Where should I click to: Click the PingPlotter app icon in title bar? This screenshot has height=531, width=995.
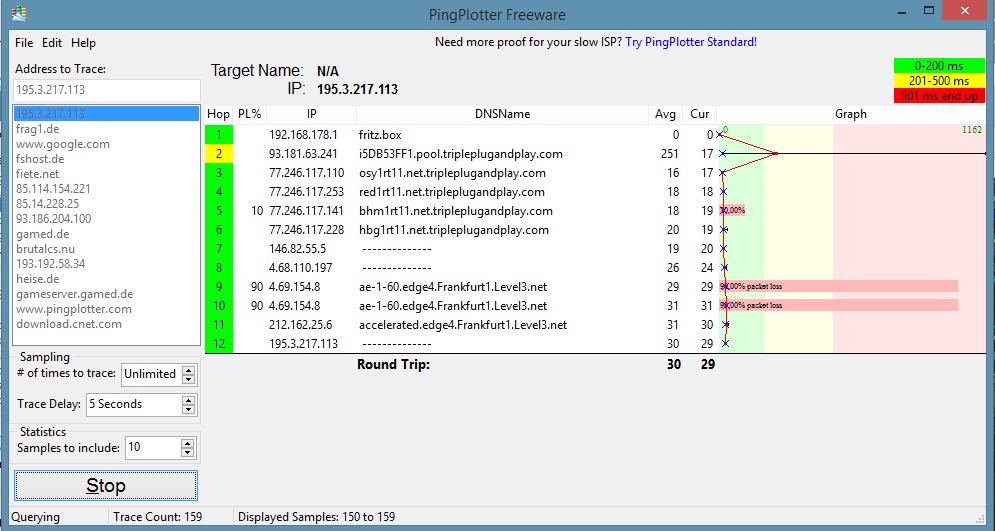(x=18, y=14)
